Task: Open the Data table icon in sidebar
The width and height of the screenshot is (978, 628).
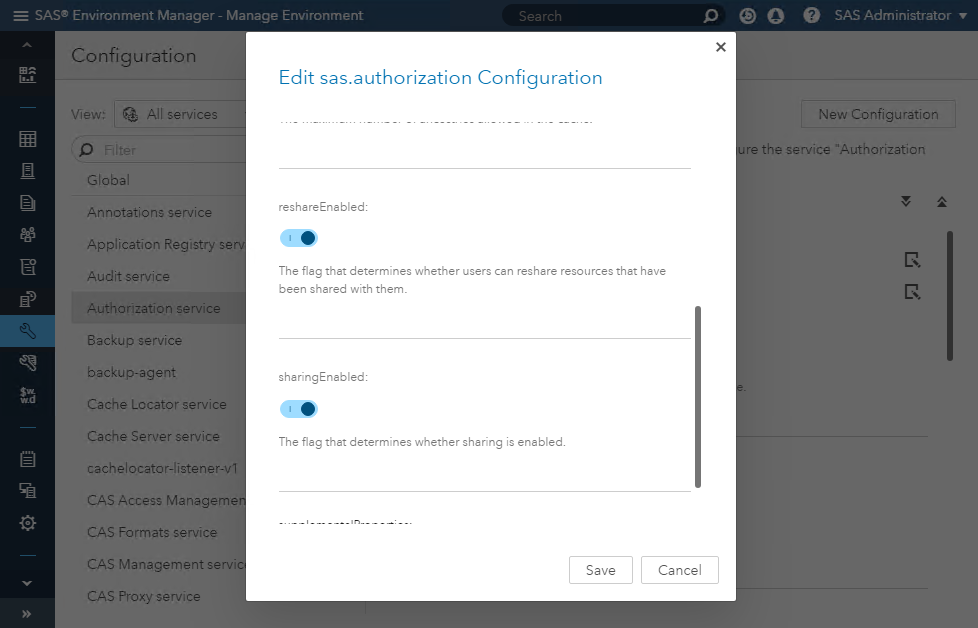Action: 28,140
